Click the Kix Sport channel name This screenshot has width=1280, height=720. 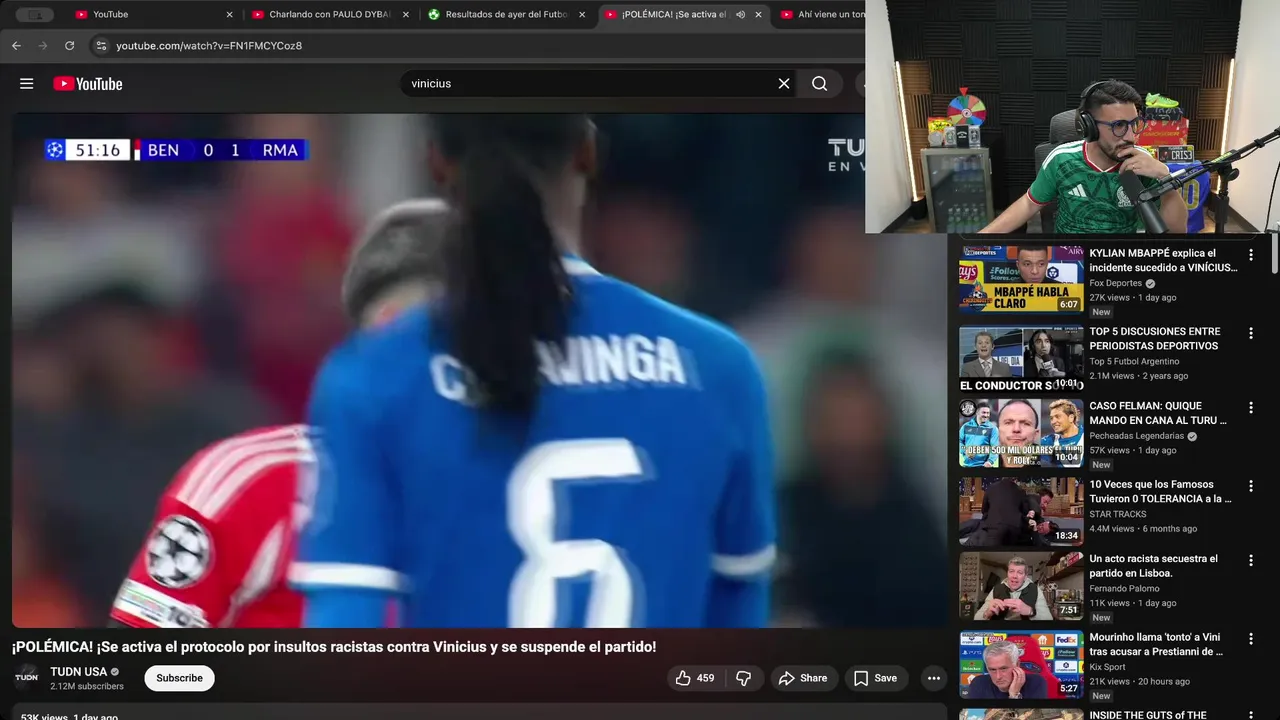coord(1107,667)
